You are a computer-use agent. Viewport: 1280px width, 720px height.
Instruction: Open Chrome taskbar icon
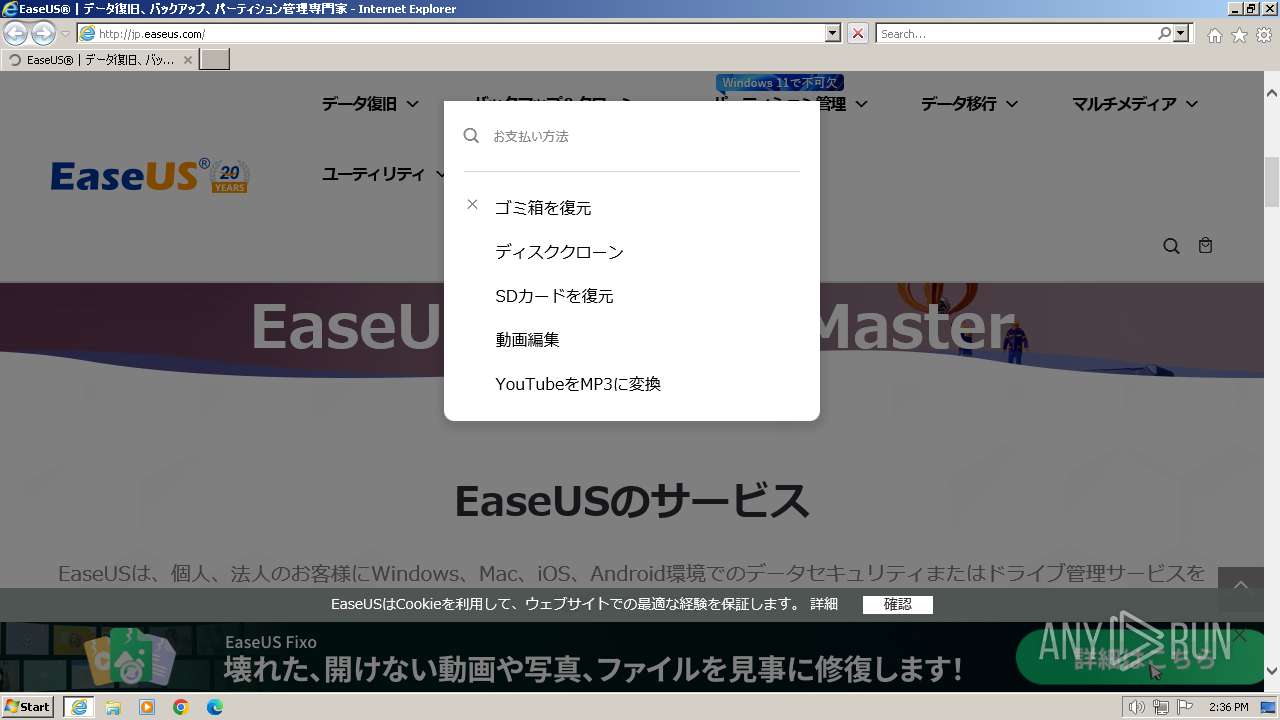pyautogui.click(x=181, y=707)
